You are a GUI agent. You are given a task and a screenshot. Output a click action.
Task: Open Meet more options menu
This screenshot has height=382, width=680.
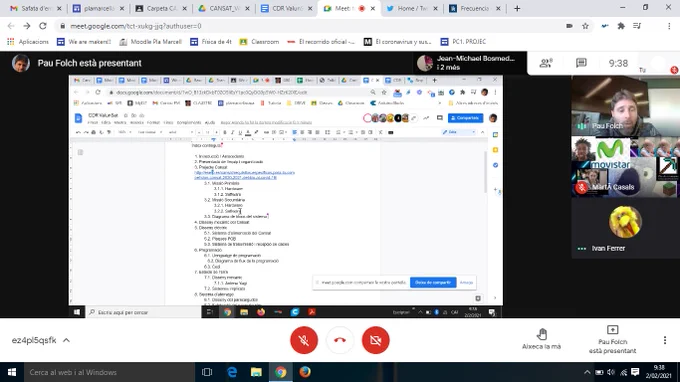[x=665, y=340]
